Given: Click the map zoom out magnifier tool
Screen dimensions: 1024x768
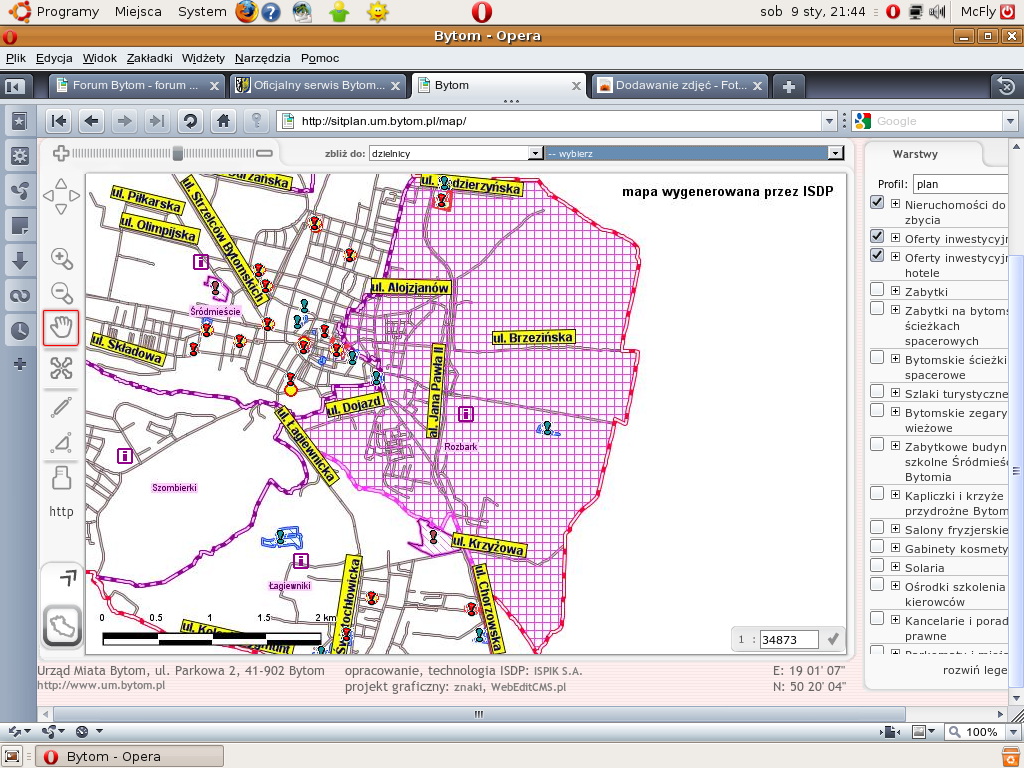Looking at the screenshot, I should 62,294.
